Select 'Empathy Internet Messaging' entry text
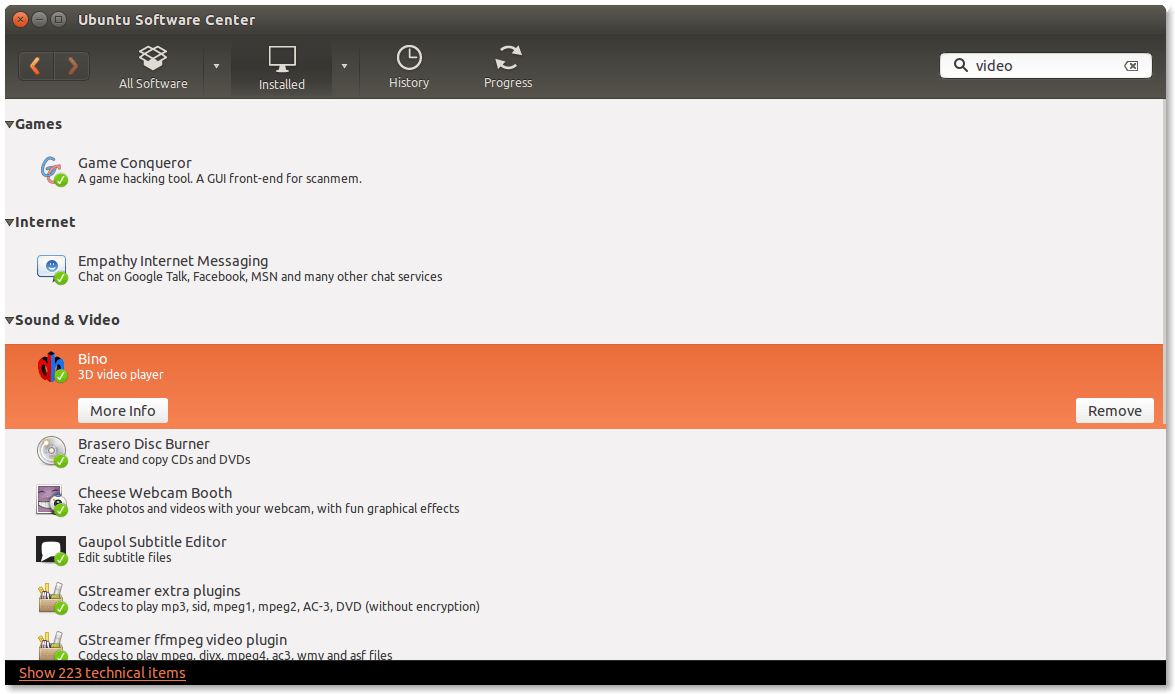This screenshot has height=694, width=1175. click(173, 261)
